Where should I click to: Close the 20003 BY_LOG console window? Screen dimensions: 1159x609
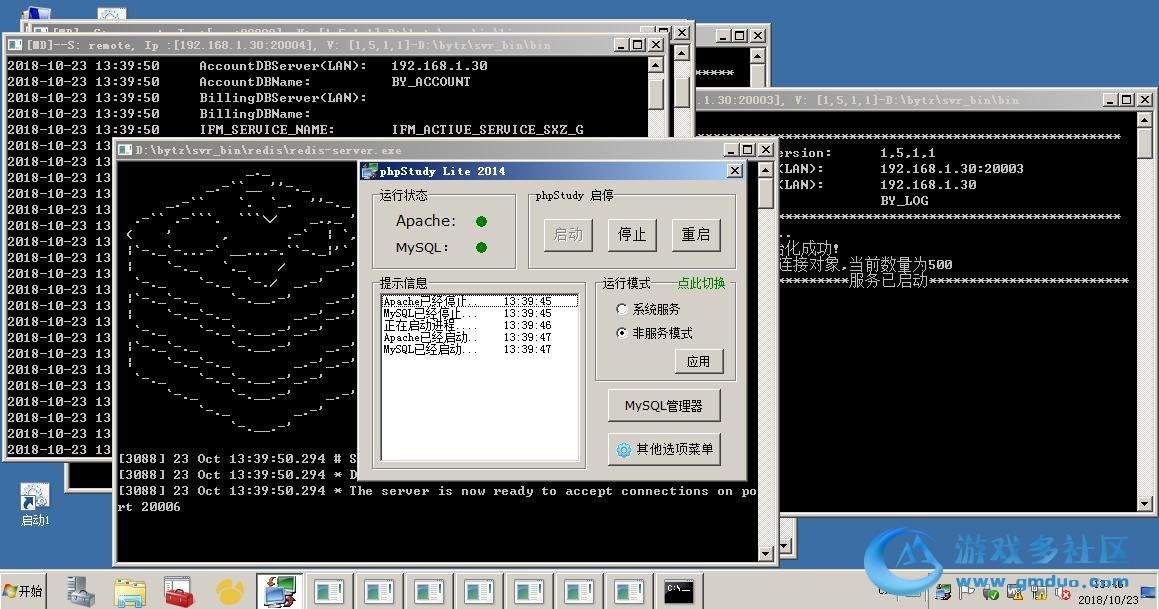pyautogui.click(x=1144, y=100)
